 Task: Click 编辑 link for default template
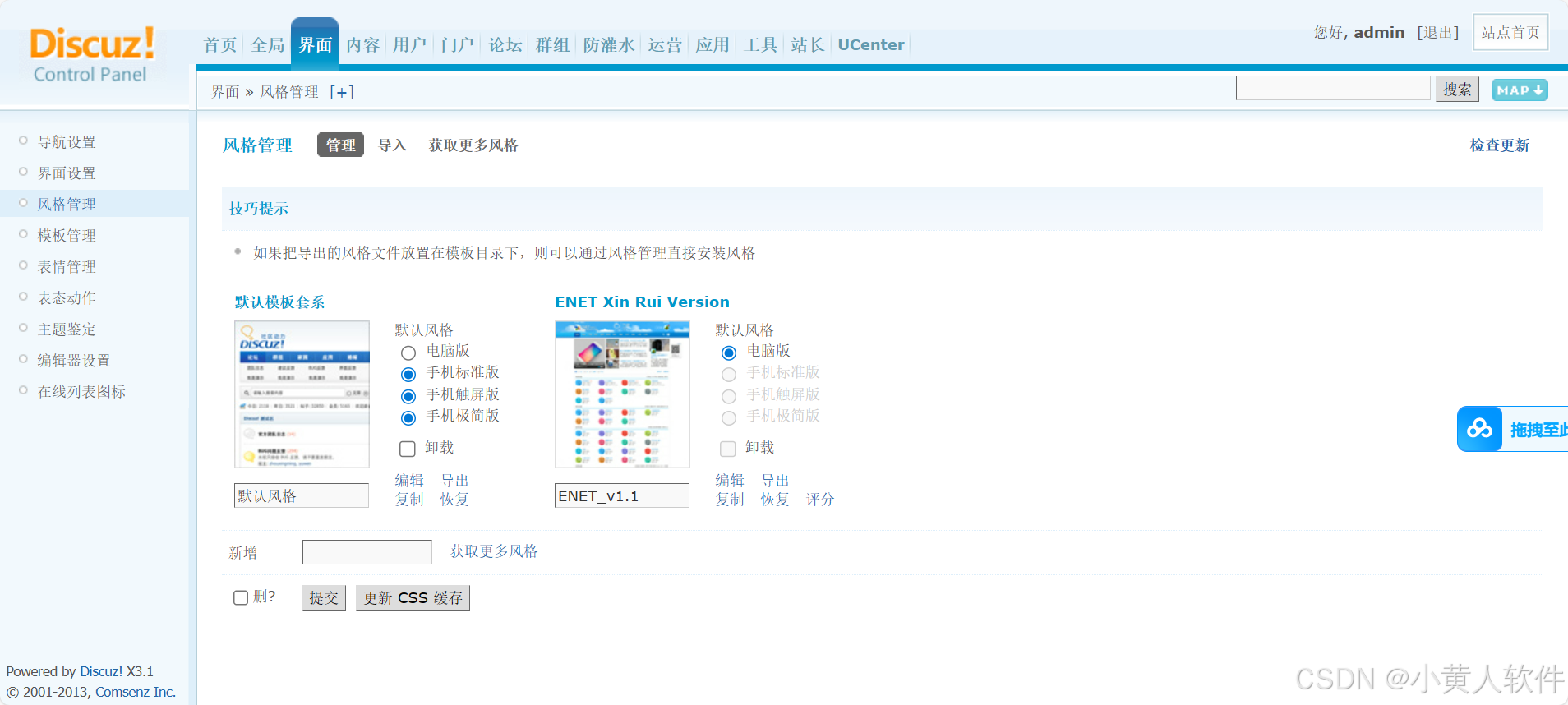click(x=409, y=481)
